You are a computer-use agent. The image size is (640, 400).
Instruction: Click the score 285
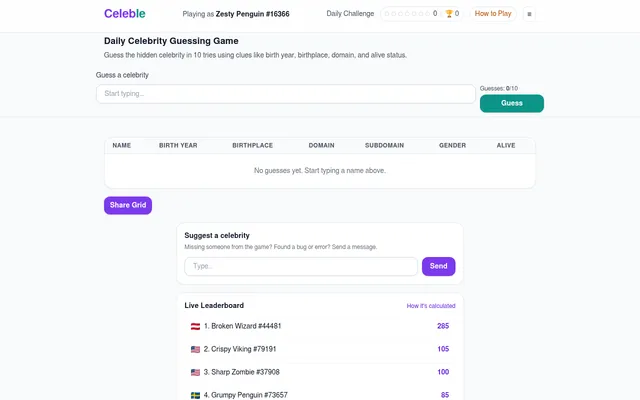pos(443,326)
